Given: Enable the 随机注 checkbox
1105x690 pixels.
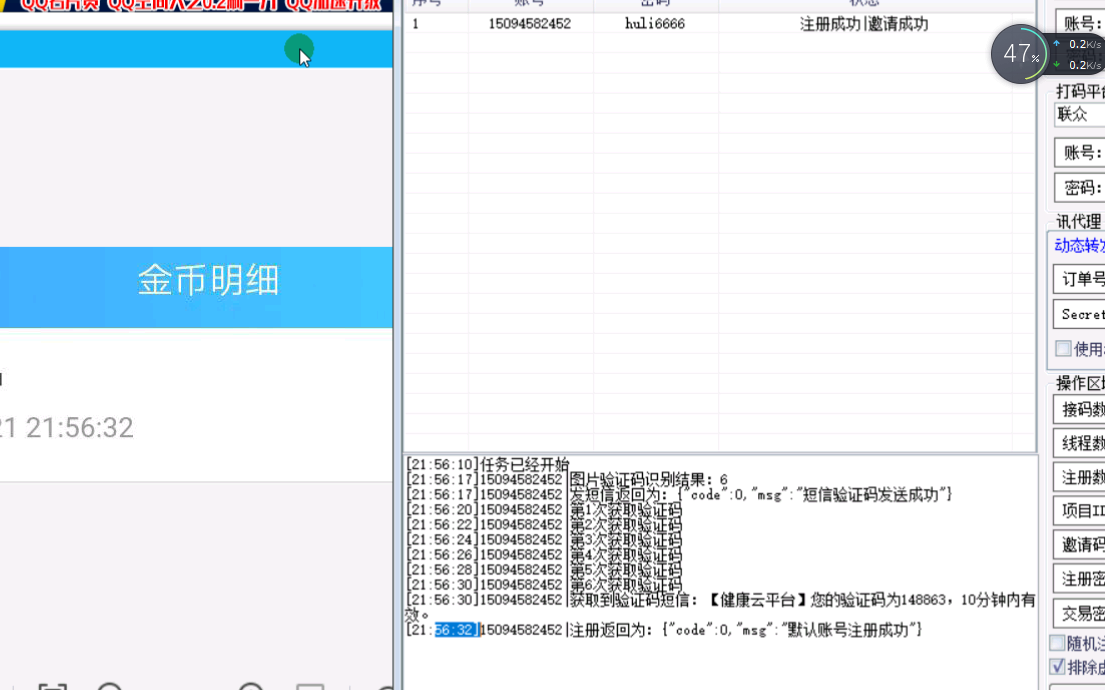Looking at the screenshot, I should (1057, 643).
